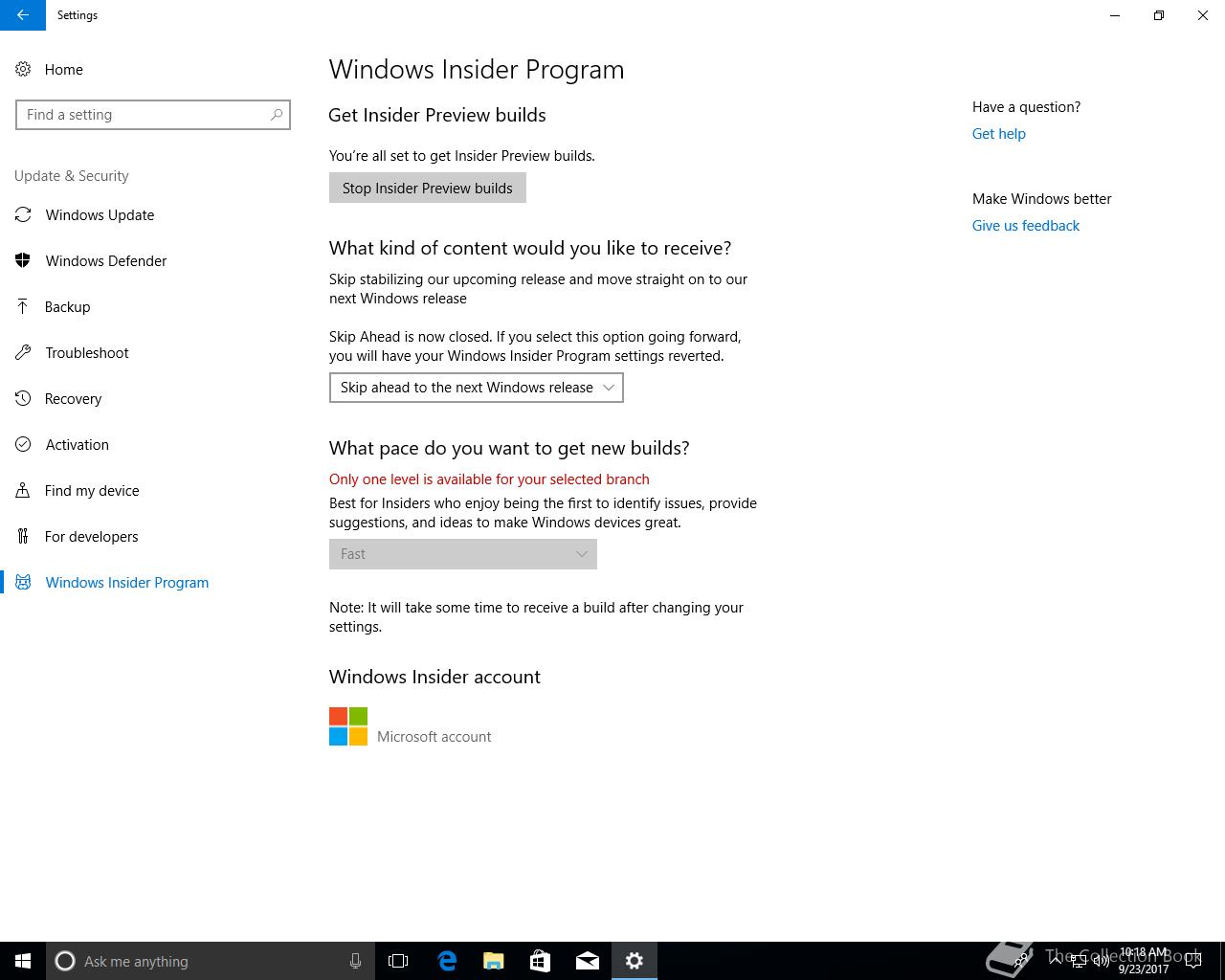
Task: Click red text Only one level is available
Action: coord(489,479)
